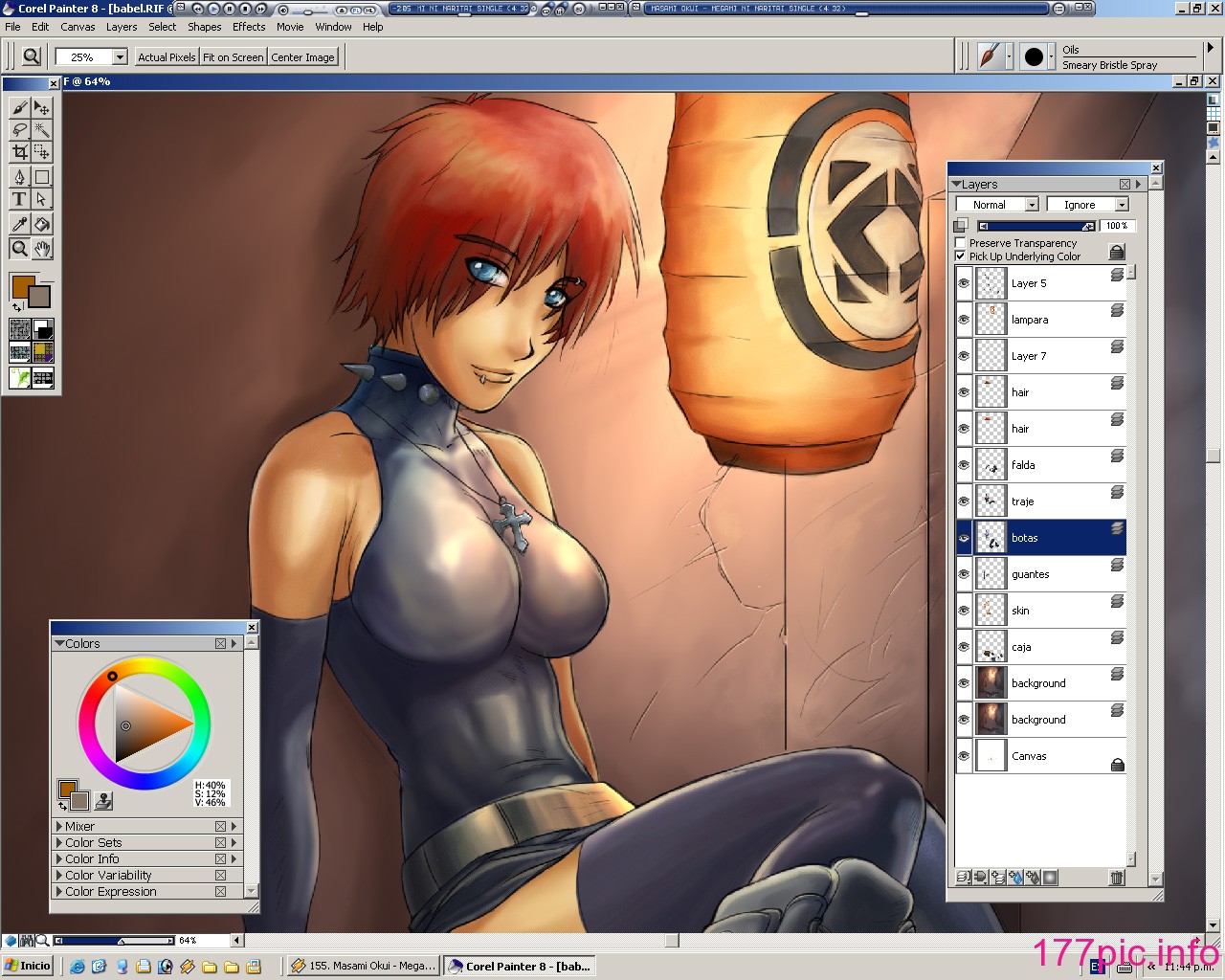
Task: Select the Text tool
Action: (19, 199)
